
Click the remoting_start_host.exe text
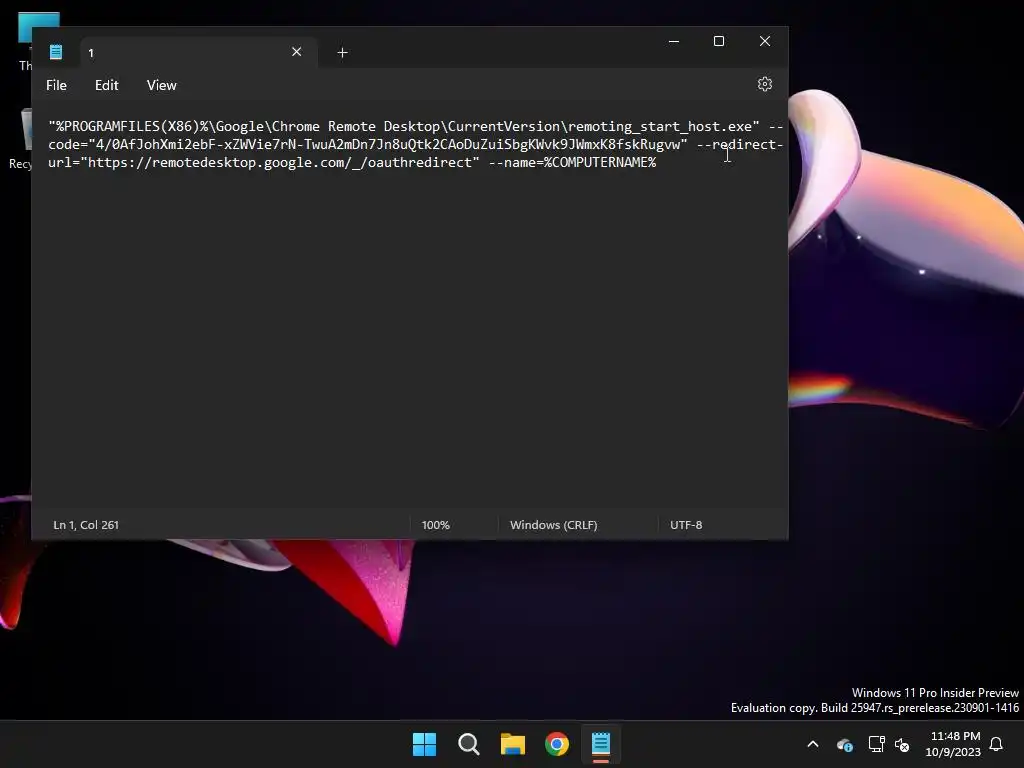click(x=660, y=127)
